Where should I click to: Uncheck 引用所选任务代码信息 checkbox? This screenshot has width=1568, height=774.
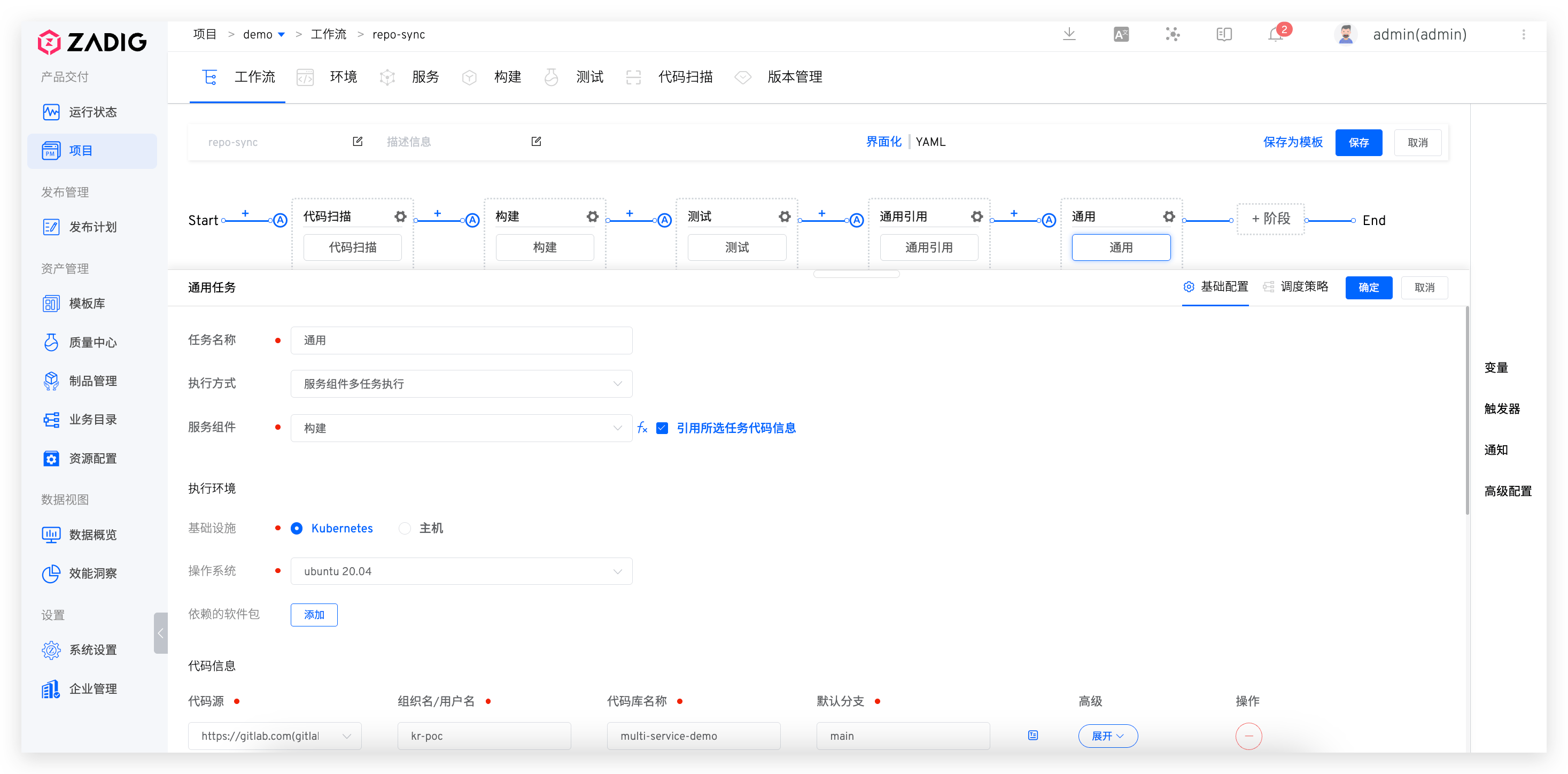pos(662,428)
